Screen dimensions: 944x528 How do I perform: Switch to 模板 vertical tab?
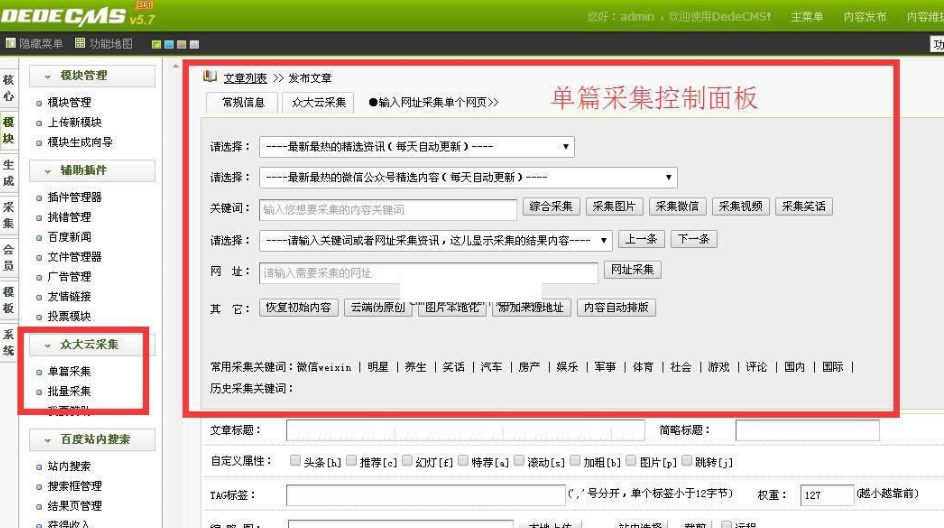(x=8, y=300)
